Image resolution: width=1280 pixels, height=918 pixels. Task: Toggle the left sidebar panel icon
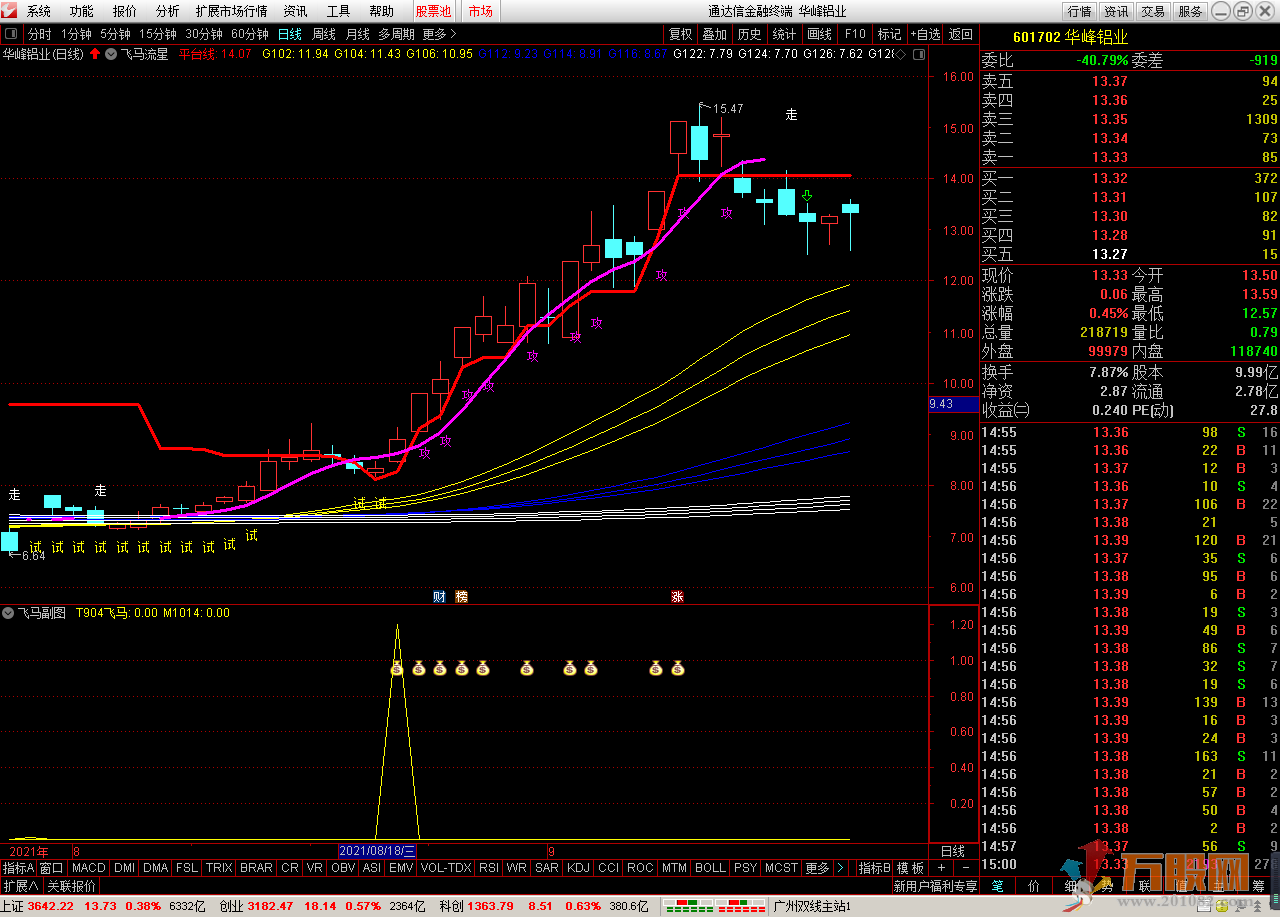click(x=11, y=33)
